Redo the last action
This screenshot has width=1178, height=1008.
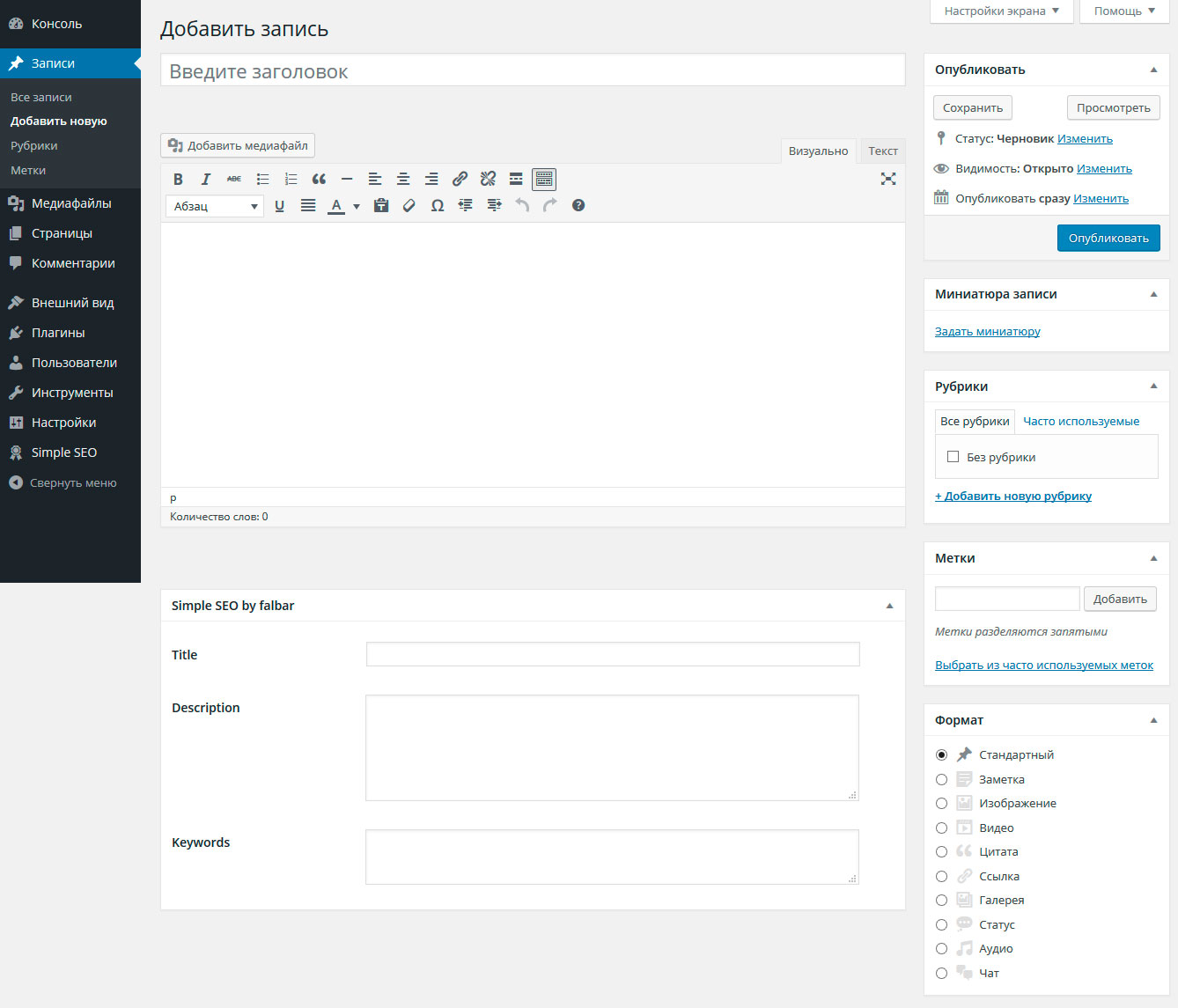point(550,205)
